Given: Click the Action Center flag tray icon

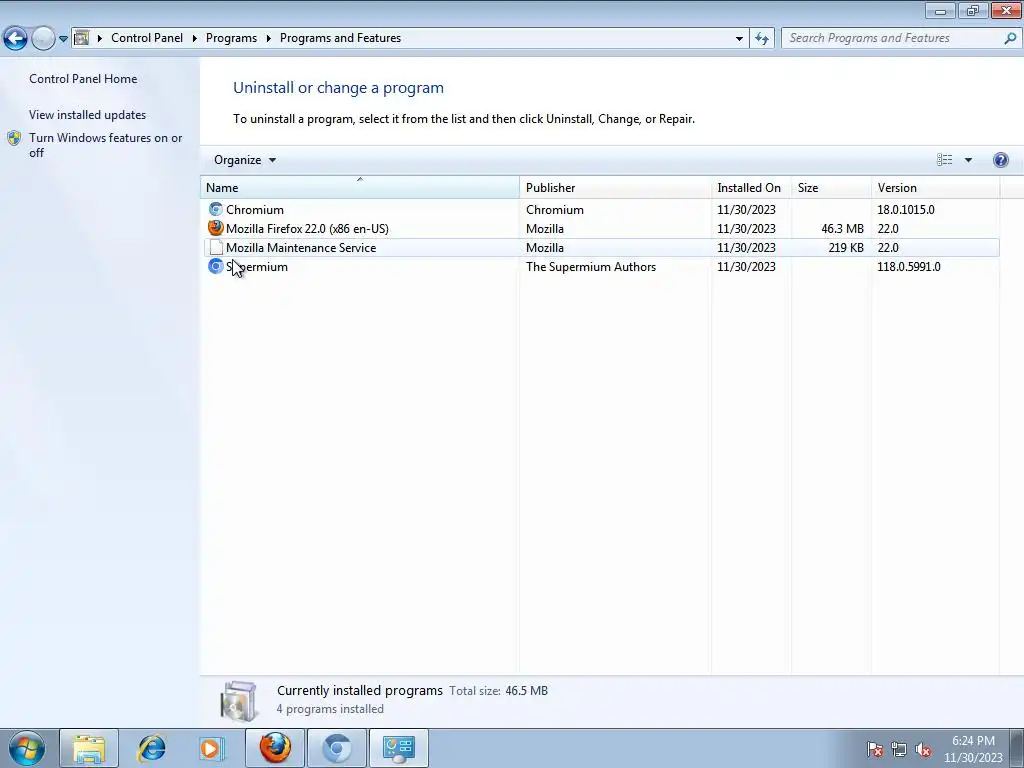Looking at the screenshot, I should (x=875, y=750).
